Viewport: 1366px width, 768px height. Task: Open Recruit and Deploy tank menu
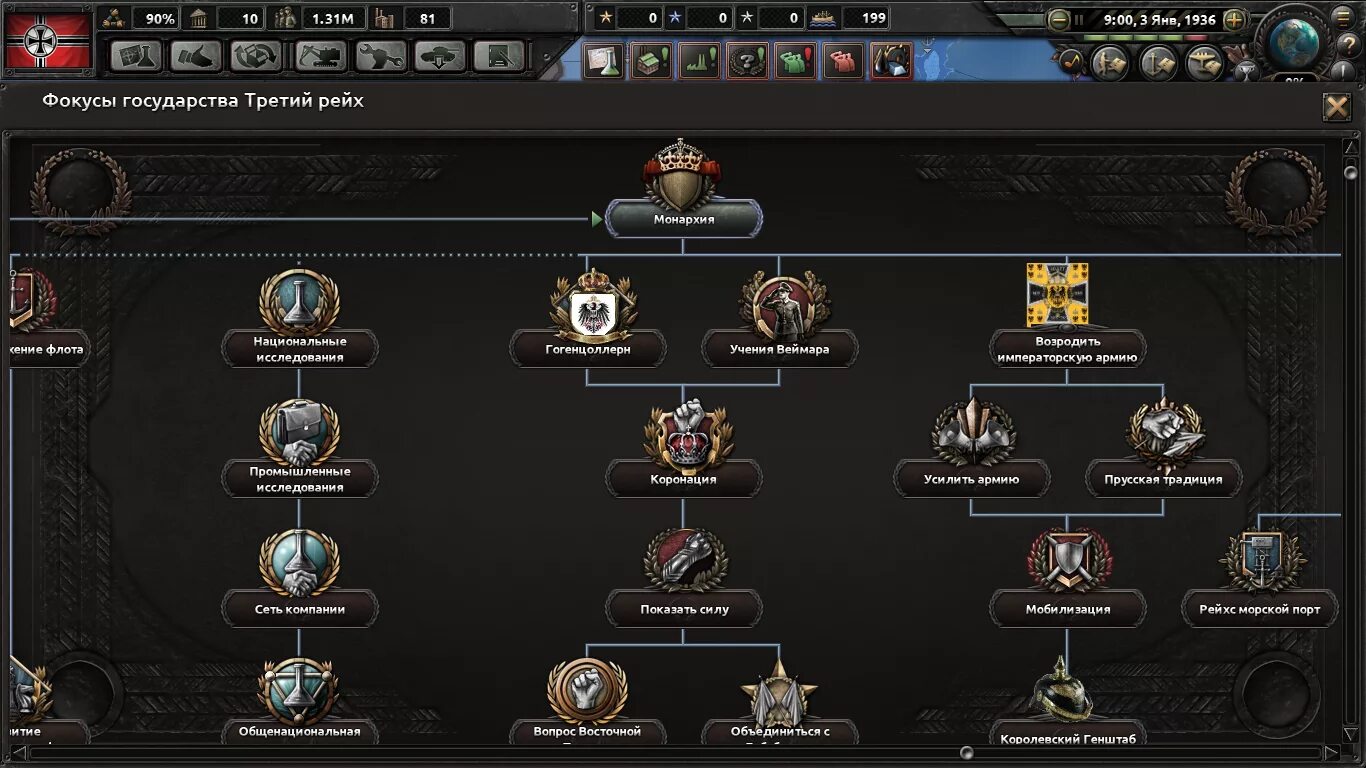(x=440, y=56)
